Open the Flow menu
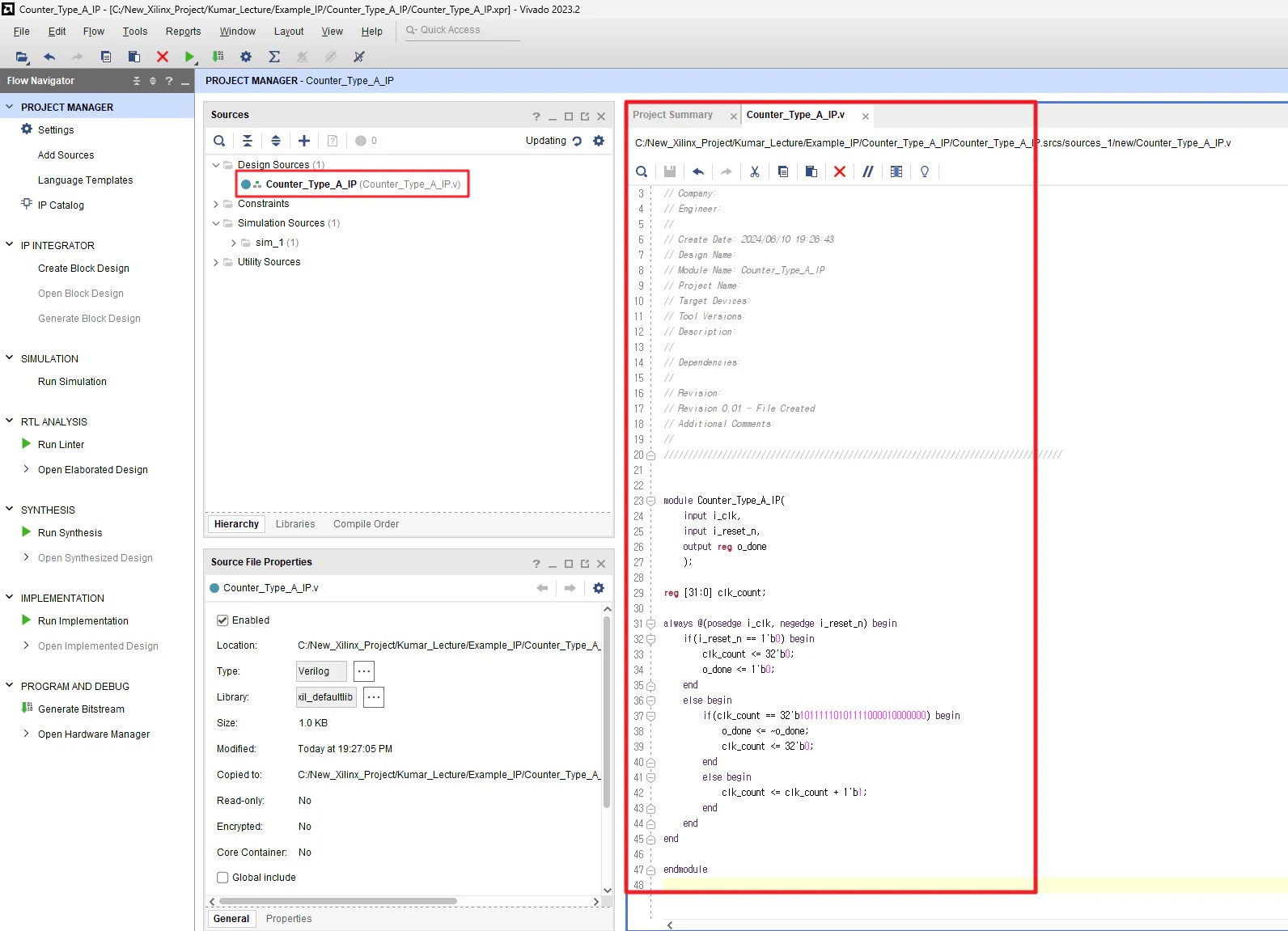The height and width of the screenshot is (931, 1288). 94,32
